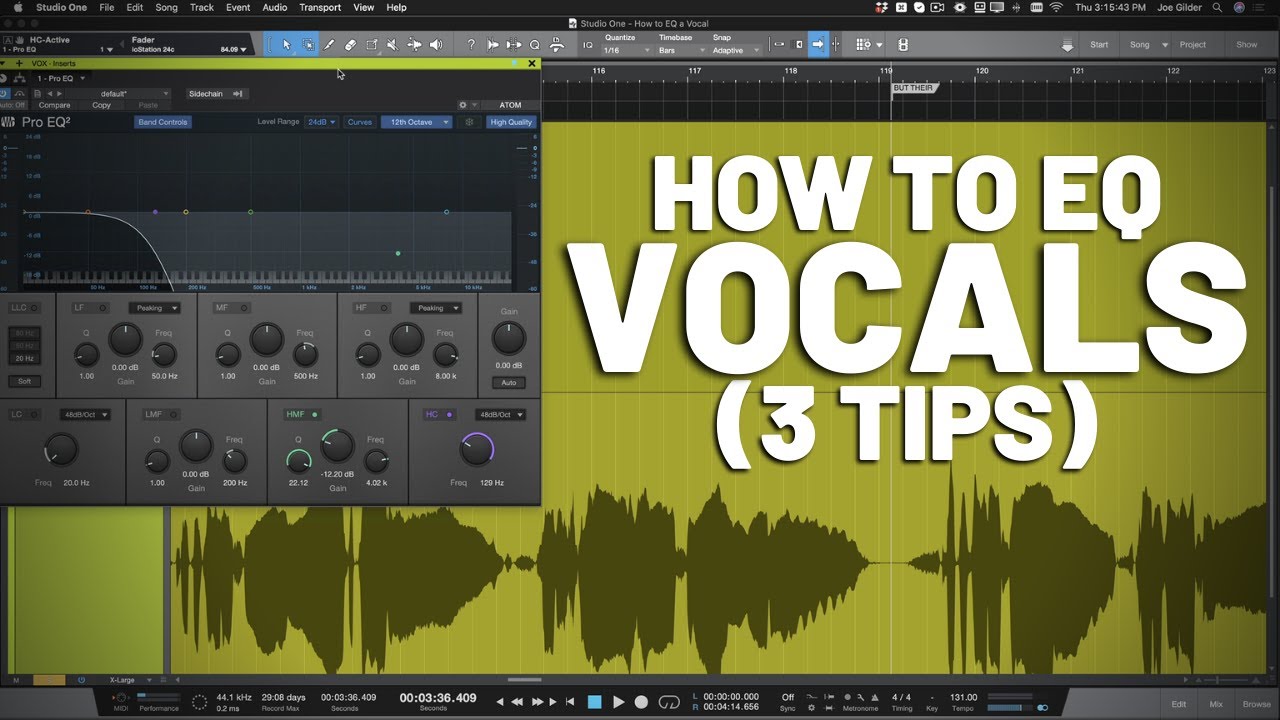Select the Eraser tool
The image size is (1280, 720).
tap(350, 45)
